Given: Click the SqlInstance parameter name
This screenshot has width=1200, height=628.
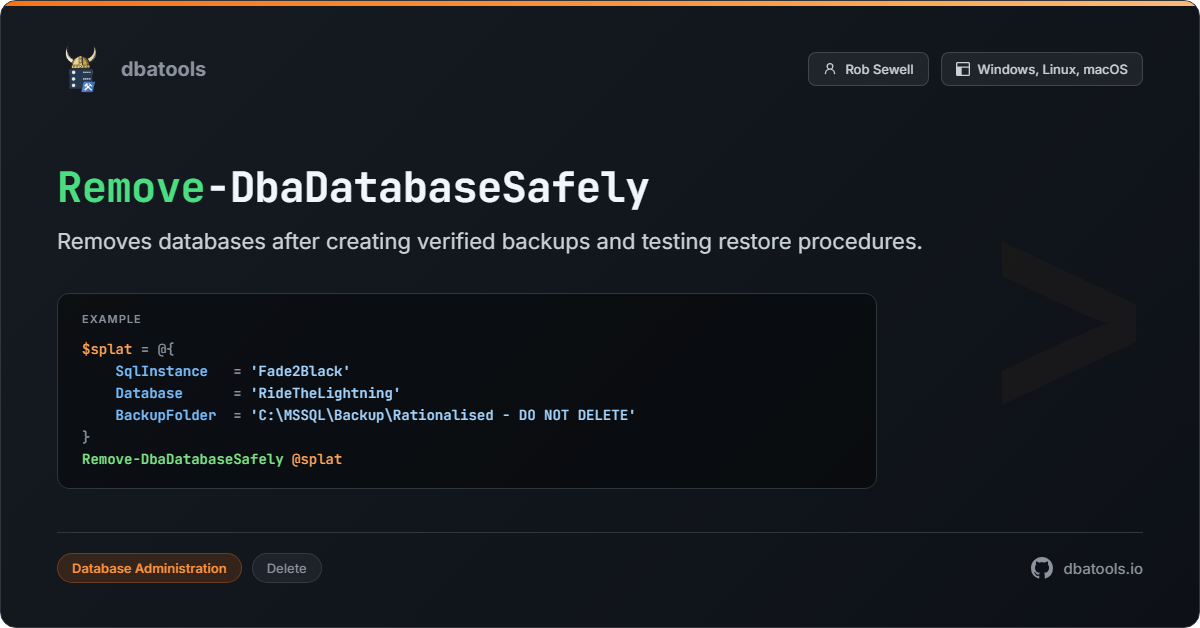Looking at the screenshot, I should point(161,371).
